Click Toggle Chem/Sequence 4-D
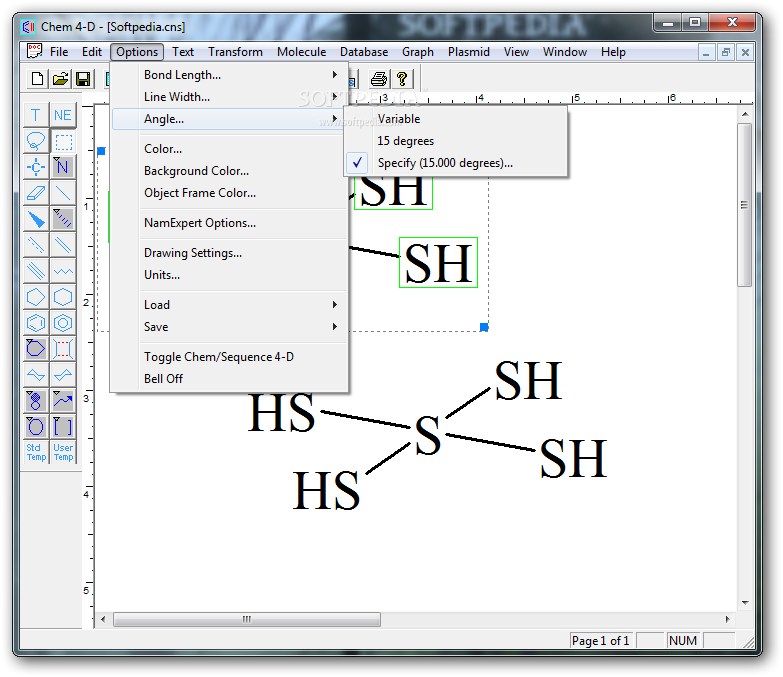The width and height of the screenshot is (783, 677). pyautogui.click(x=229, y=357)
